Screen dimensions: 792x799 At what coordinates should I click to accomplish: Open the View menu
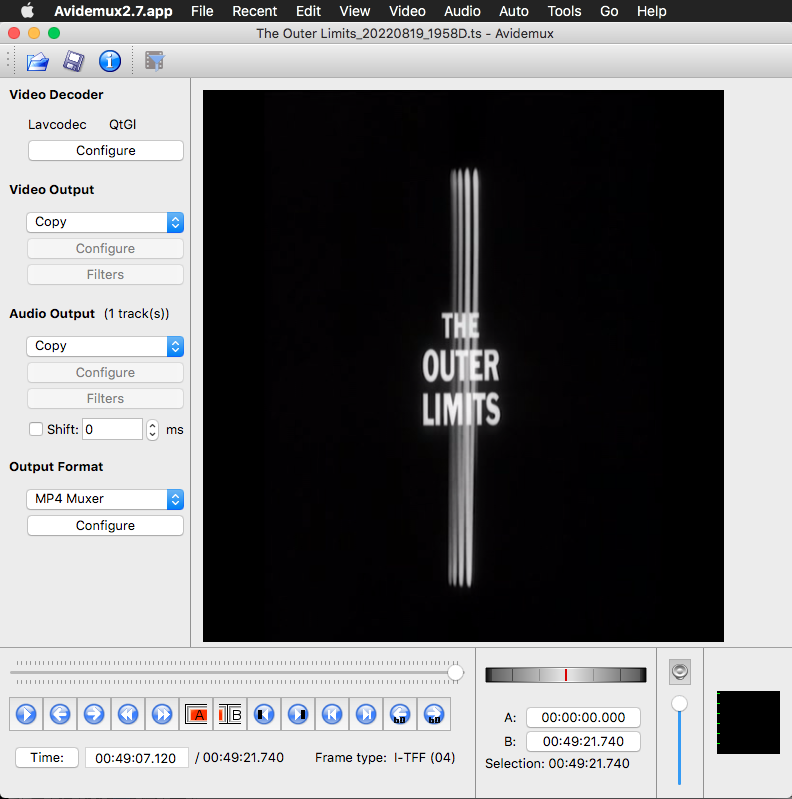coord(355,11)
